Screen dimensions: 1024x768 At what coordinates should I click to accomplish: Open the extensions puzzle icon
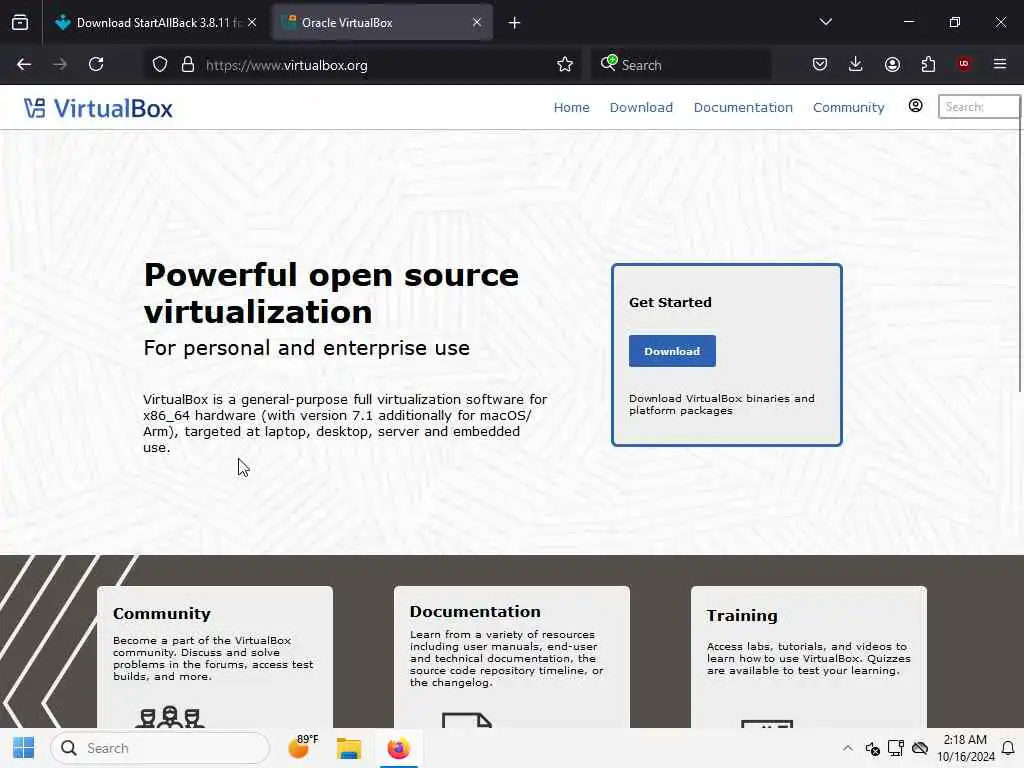point(928,65)
